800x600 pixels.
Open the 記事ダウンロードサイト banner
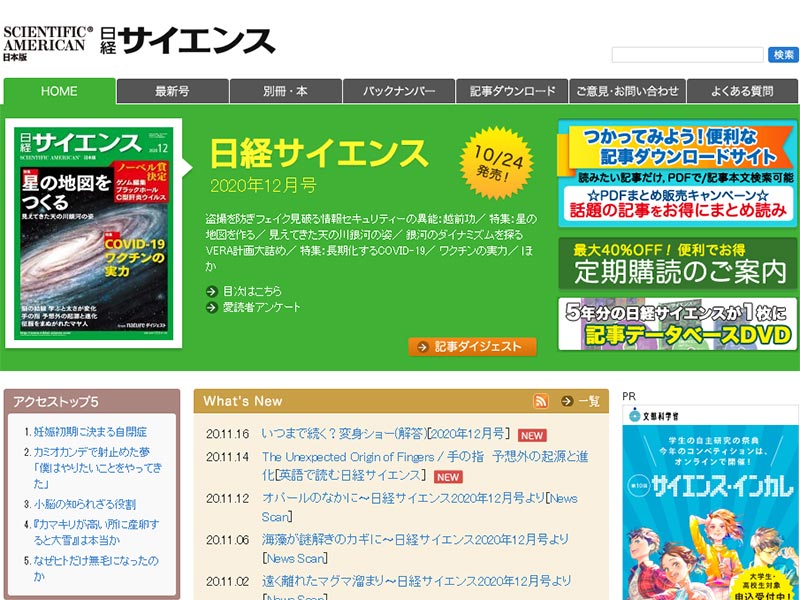pyautogui.click(x=678, y=173)
